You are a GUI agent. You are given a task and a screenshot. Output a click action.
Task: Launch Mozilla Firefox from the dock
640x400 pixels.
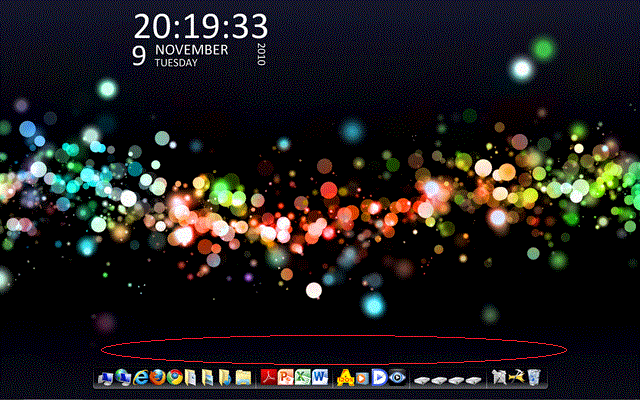pyautogui.click(x=158, y=378)
